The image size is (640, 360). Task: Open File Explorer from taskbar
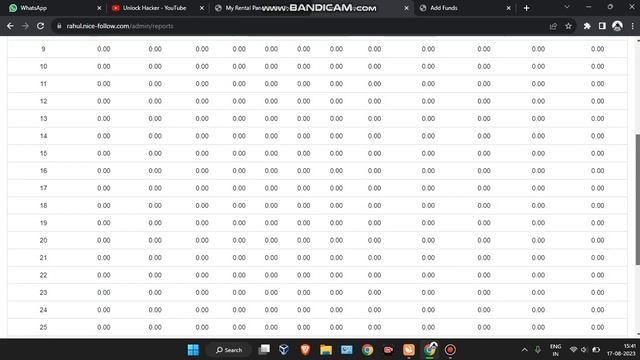pyautogui.click(x=326, y=350)
